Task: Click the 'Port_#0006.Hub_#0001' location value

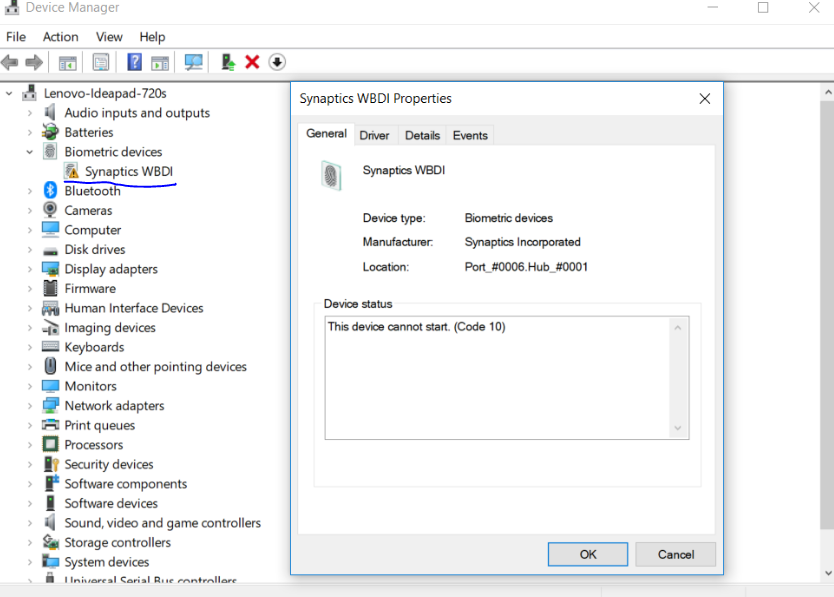Action: 526,267
